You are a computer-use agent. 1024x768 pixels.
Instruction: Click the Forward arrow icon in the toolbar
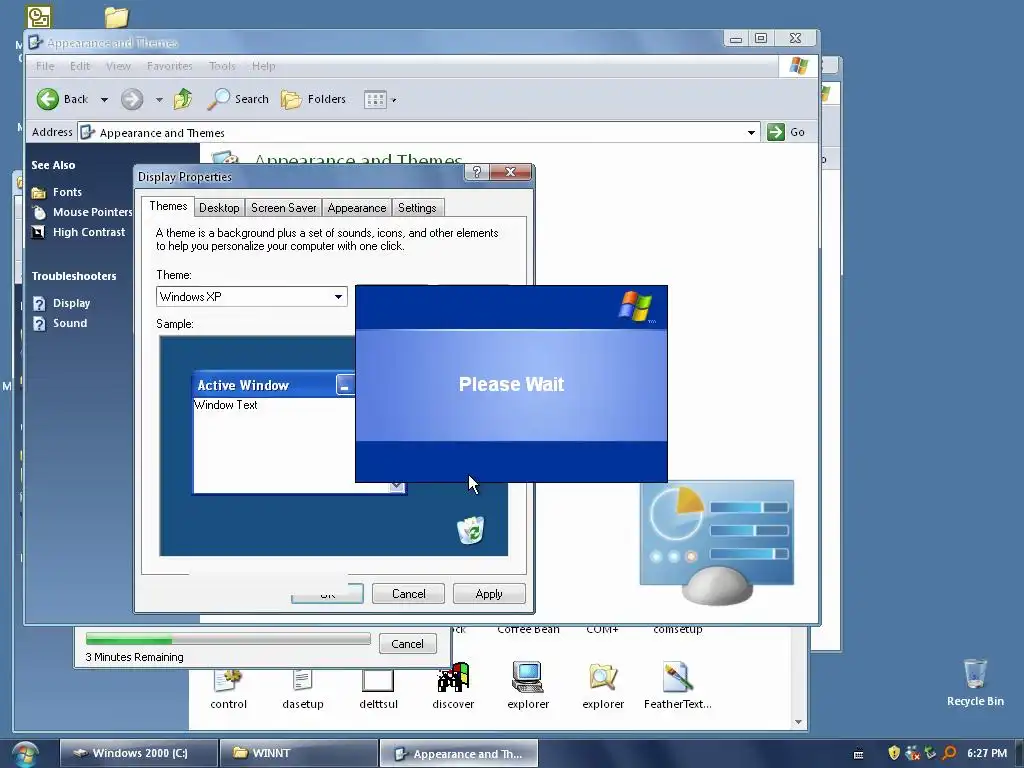[x=132, y=99]
